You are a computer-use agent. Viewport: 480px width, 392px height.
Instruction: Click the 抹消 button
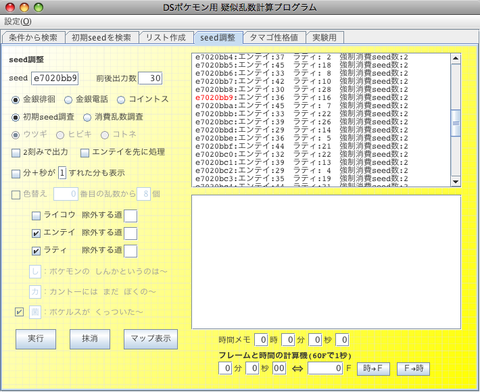(90, 339)
